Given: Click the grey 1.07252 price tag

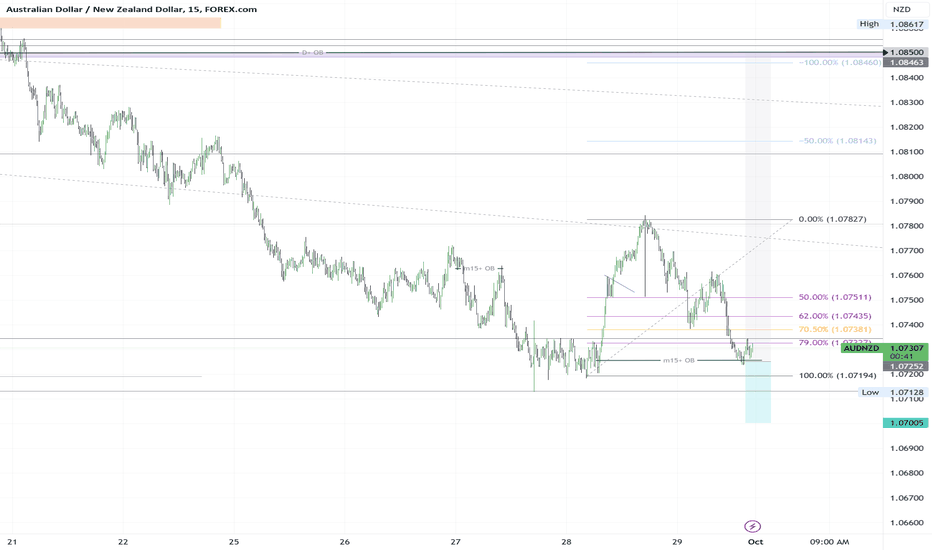Looking at the screenshot, I should tap(906, 366).
